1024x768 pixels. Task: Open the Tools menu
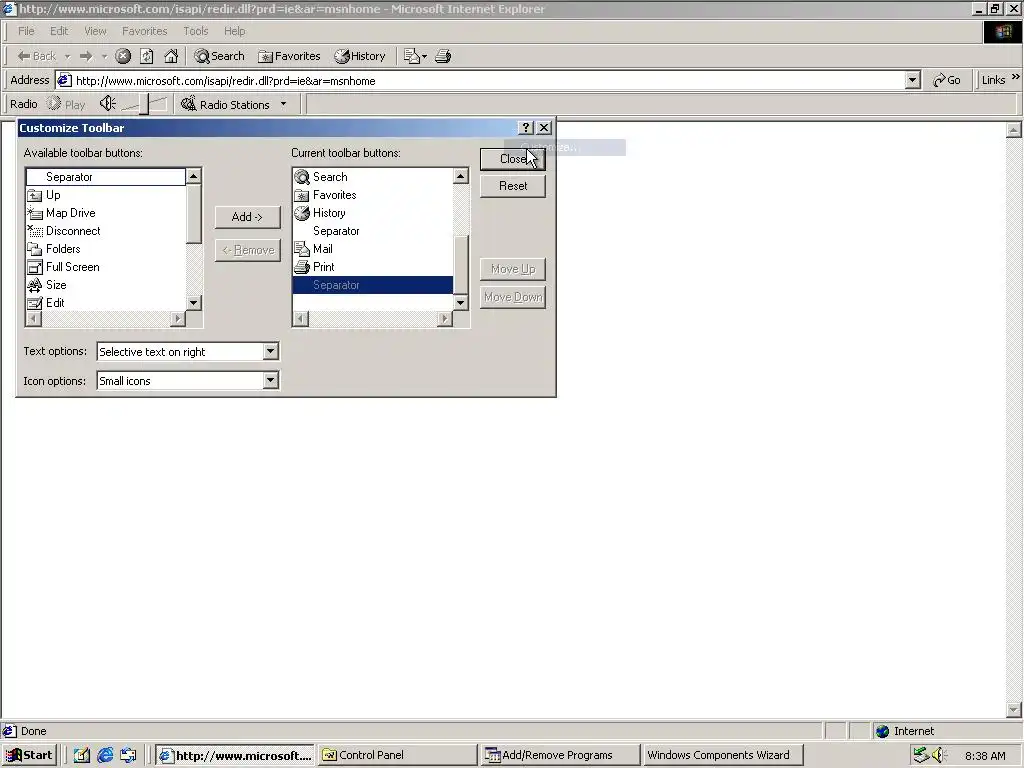[195, 31]
